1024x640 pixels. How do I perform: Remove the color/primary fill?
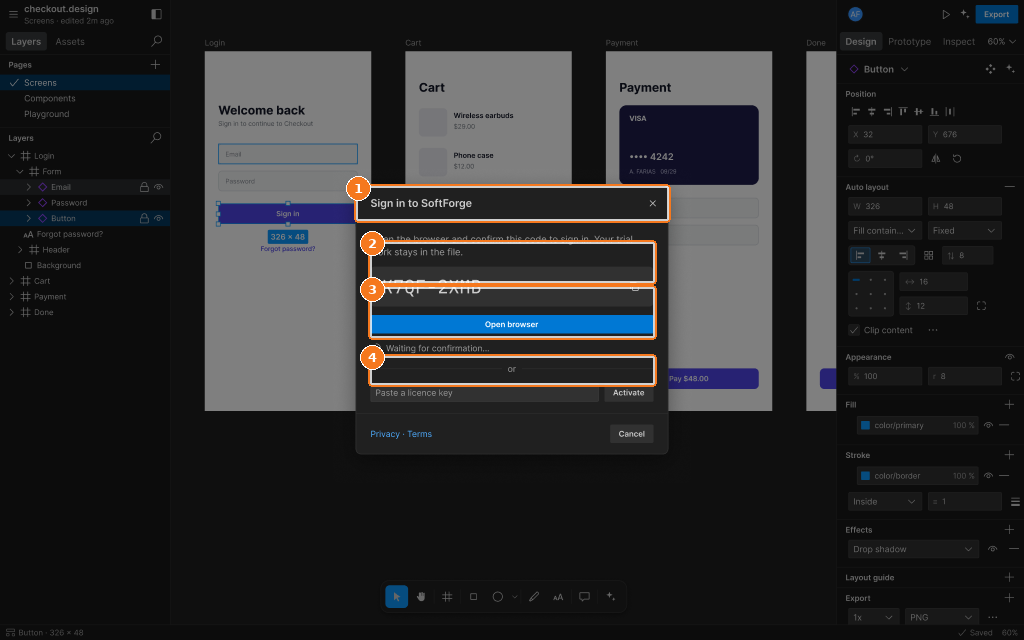click(1004, 425)
